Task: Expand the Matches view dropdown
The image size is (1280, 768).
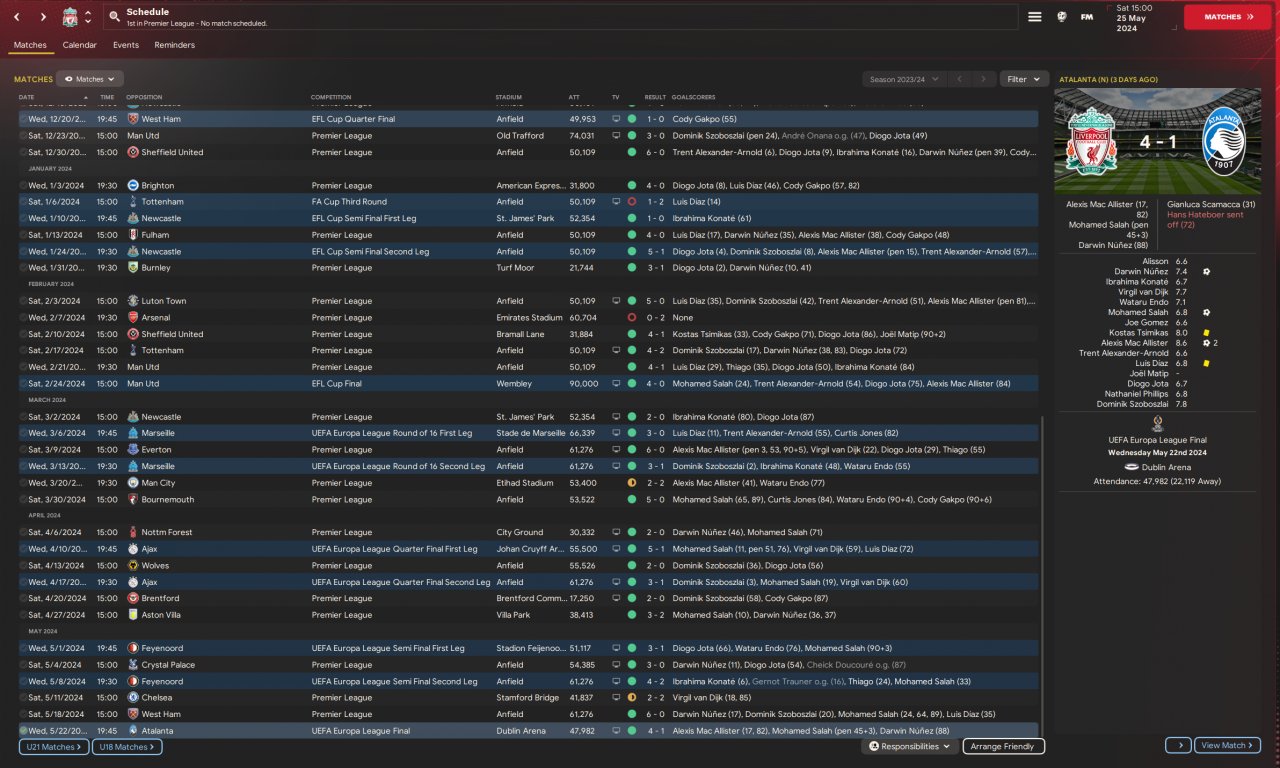Action: pyautogui.click(x=90, y=79)
